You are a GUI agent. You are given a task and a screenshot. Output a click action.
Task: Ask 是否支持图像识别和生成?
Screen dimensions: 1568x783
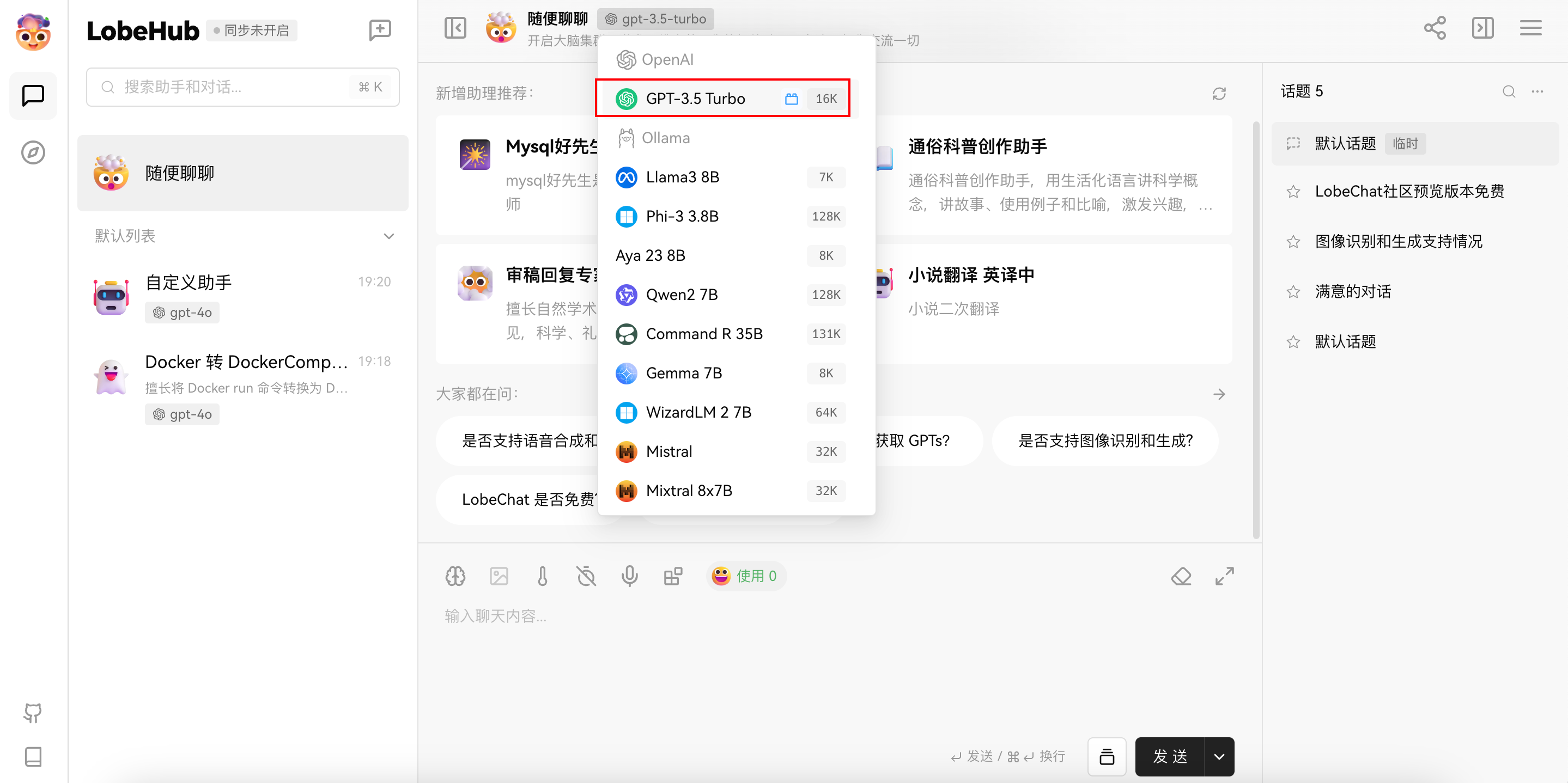point(1105,441)
